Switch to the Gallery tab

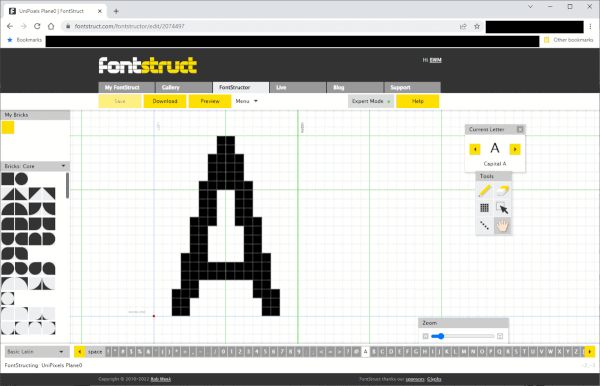[184, 87]
